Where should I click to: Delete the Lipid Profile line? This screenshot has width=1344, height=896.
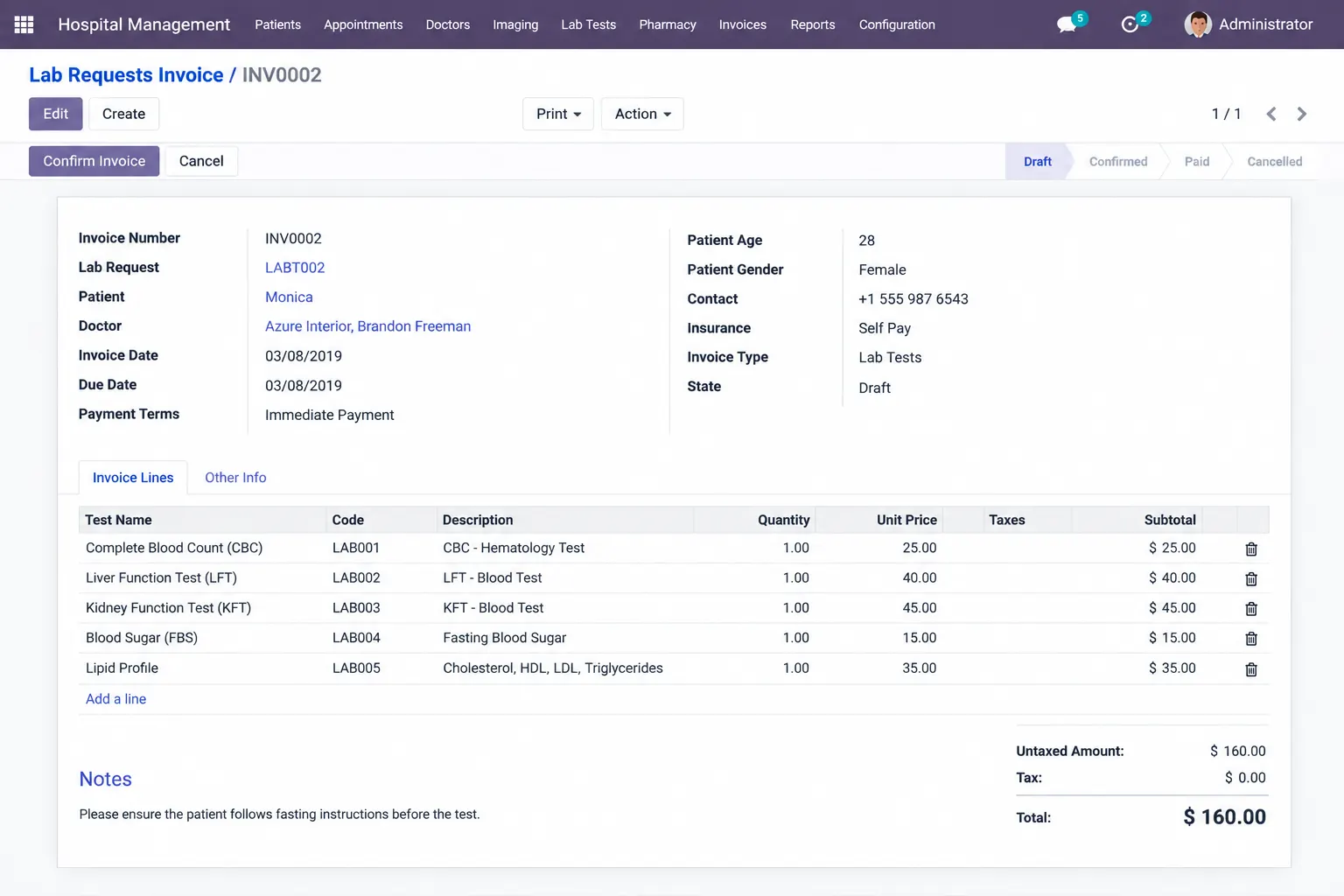pyautogui.click(x=1251, y=669)
